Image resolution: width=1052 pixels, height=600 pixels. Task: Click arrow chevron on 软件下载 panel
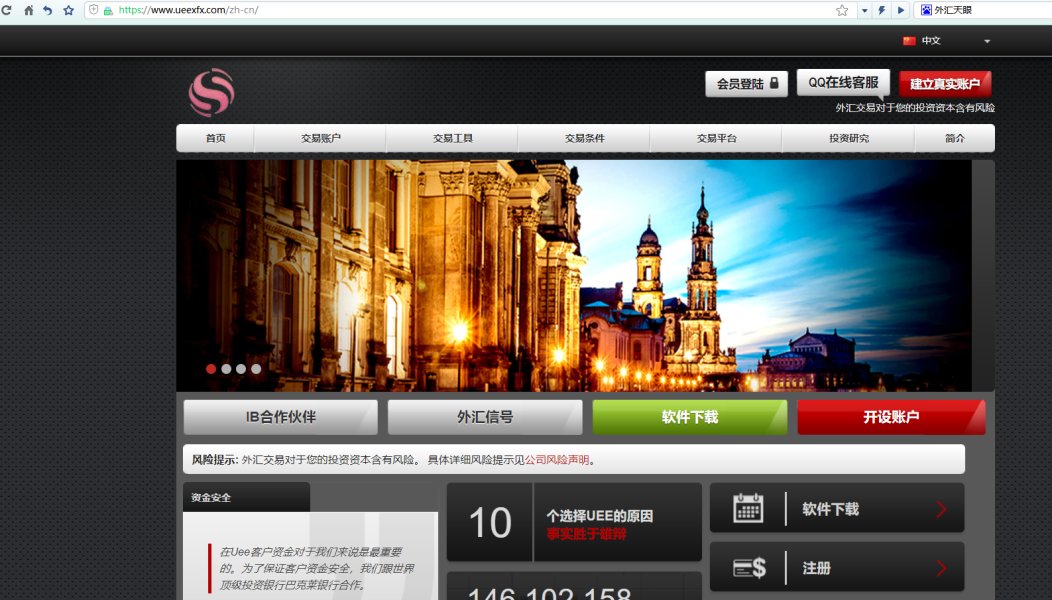pos(941,509)
